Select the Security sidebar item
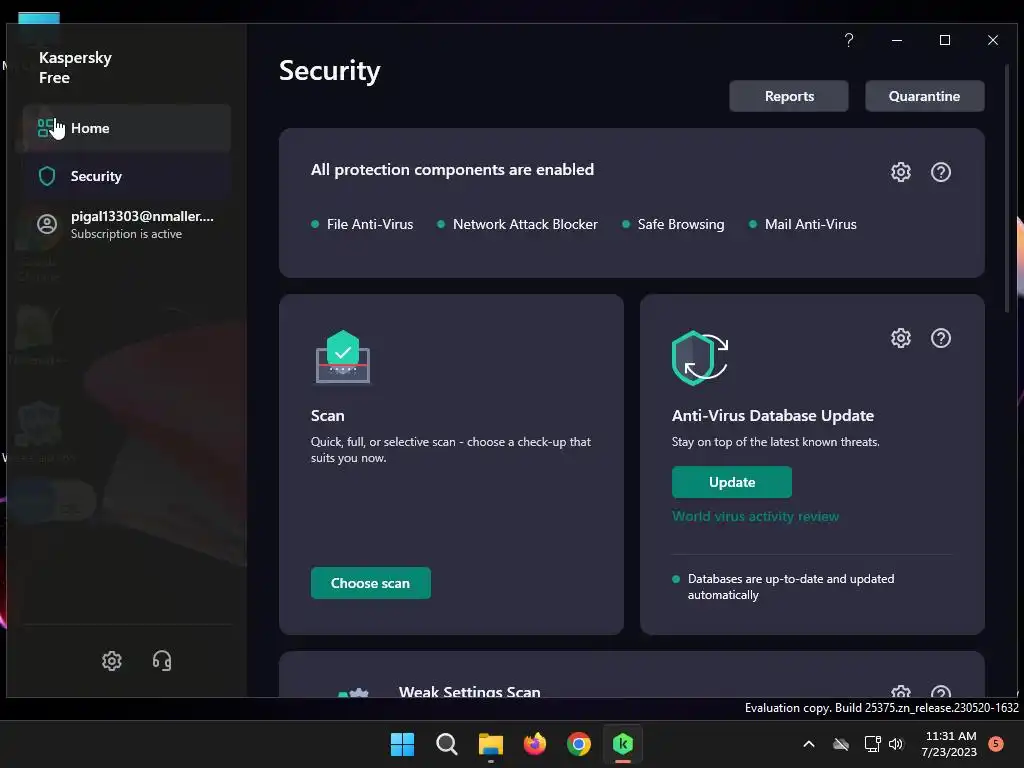 [x=127, y=176]
